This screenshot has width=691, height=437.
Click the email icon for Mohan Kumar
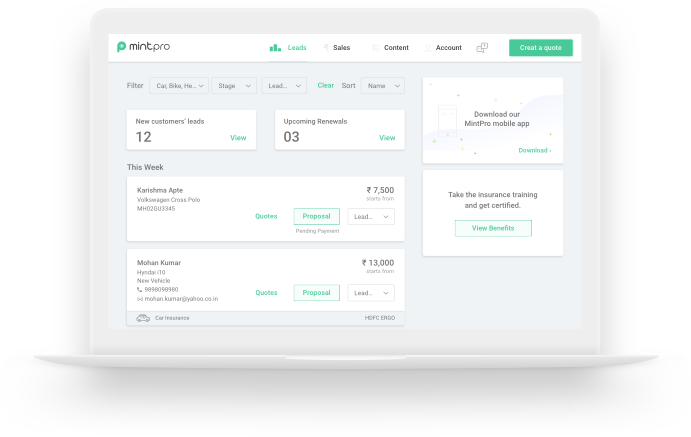[x=140, y=298]
